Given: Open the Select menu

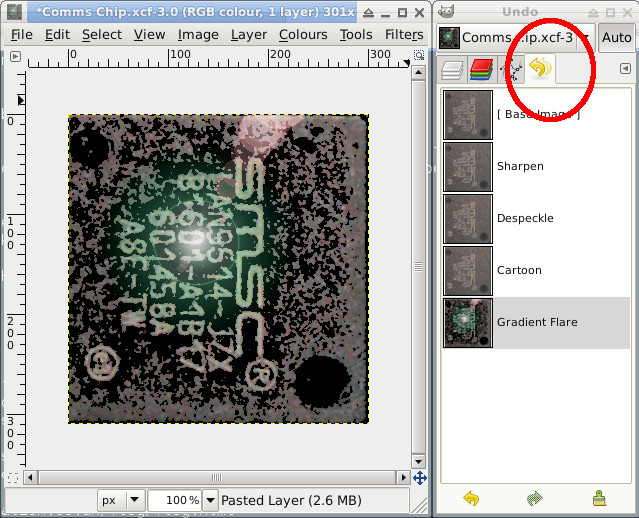Looking at the screenshot, I should [102, 35].
